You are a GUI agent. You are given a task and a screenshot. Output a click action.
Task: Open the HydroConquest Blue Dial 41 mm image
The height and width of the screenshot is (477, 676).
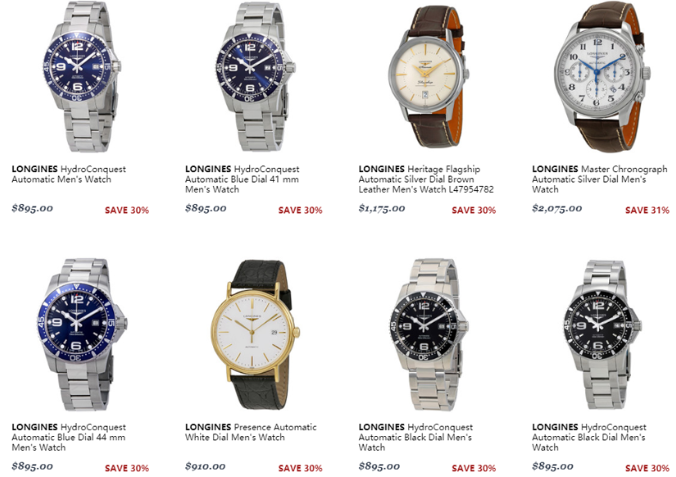(x=255, y=77)
